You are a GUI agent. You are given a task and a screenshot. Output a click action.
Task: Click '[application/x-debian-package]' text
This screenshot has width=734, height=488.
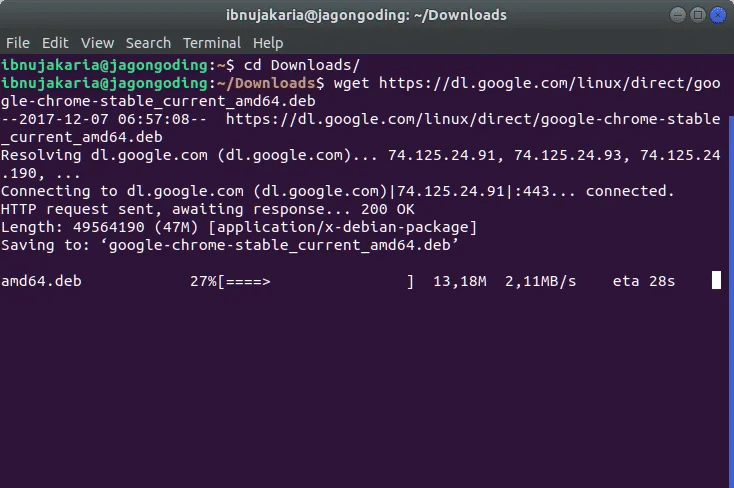[x=342, y=227]
